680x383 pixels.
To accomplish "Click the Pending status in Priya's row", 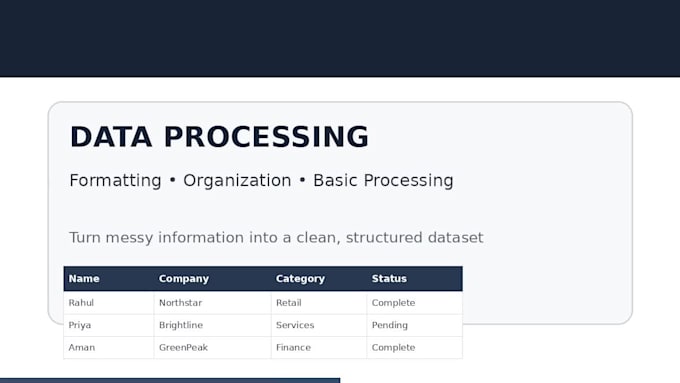I will (x=415, y=325).
